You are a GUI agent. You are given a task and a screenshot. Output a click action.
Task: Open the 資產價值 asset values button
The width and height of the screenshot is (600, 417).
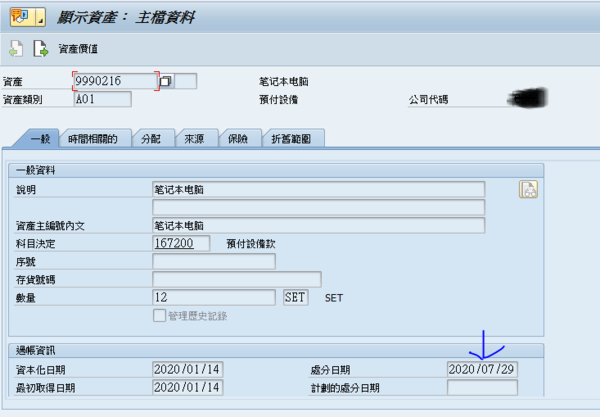[x=78, y=49]
